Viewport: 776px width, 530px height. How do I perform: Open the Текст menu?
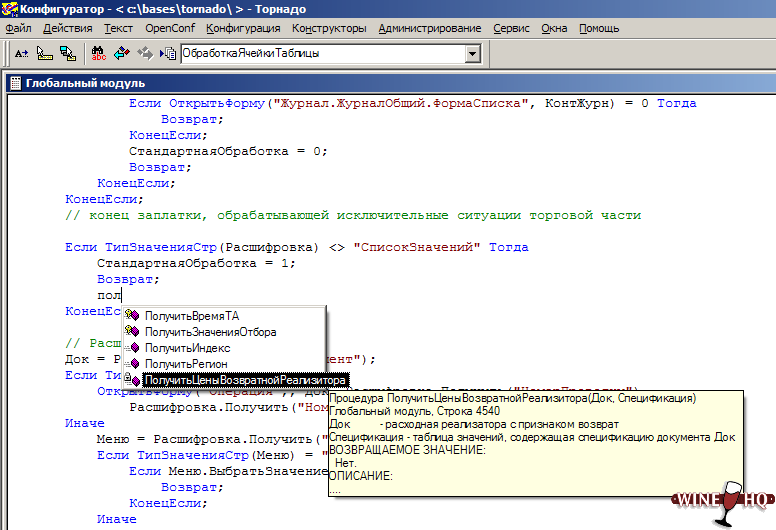(x=118, y=28)
